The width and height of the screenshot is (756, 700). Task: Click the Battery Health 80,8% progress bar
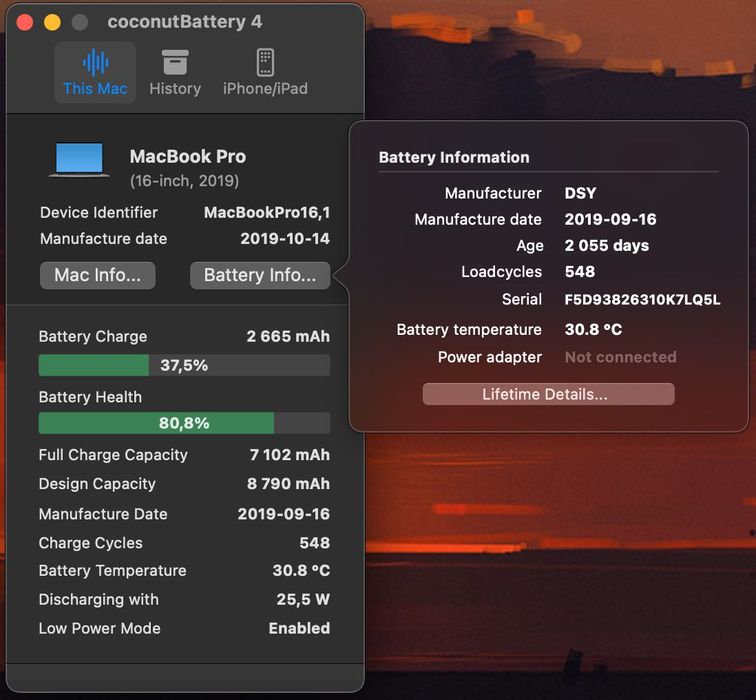[x=184, y=423]
